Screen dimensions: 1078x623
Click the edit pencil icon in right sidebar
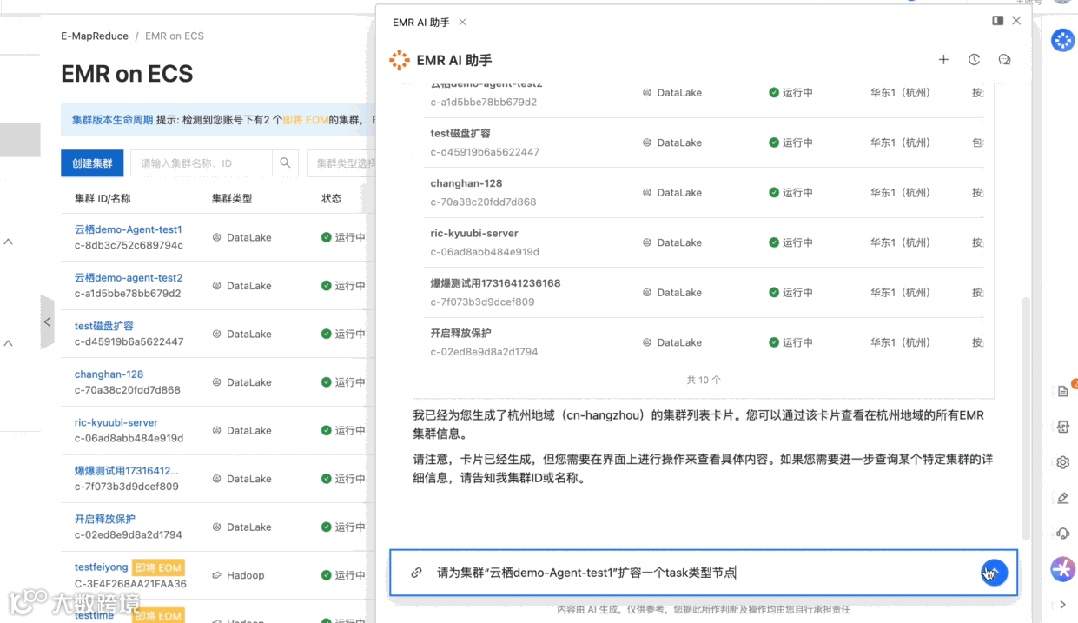[x=1063, y=498]
